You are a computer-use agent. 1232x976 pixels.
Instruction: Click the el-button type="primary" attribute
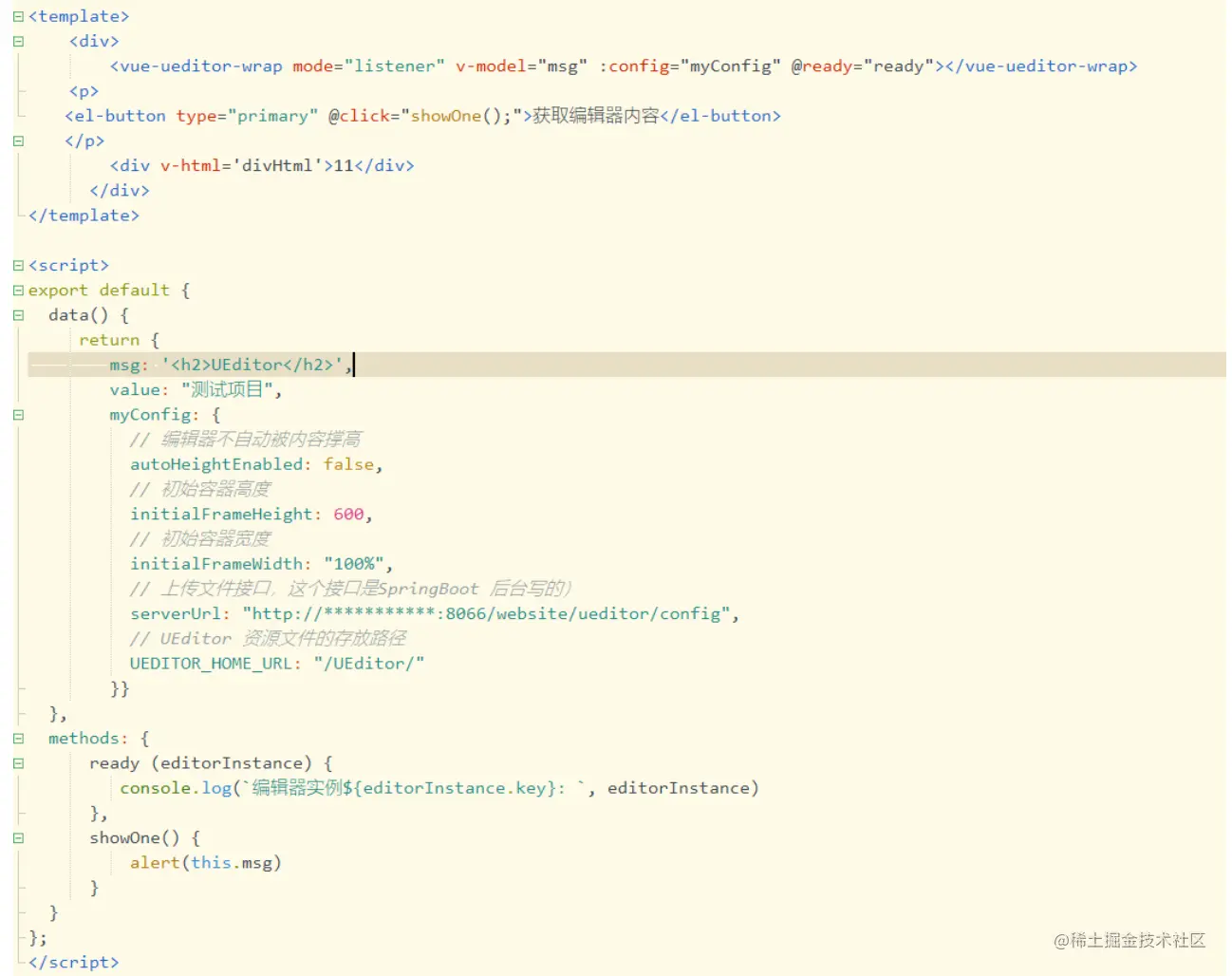pos(247,116)
